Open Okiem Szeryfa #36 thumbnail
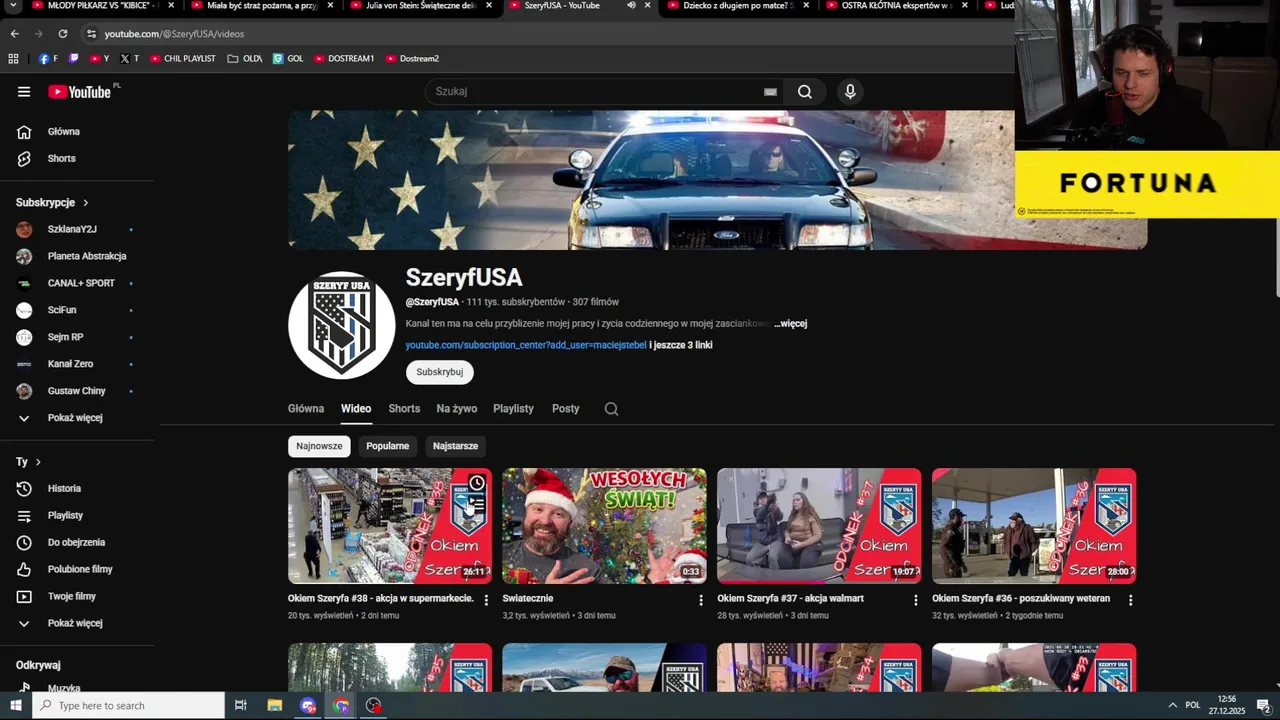The height and width of the screenshot is (720, 1280). click(x=1034, y=526)
